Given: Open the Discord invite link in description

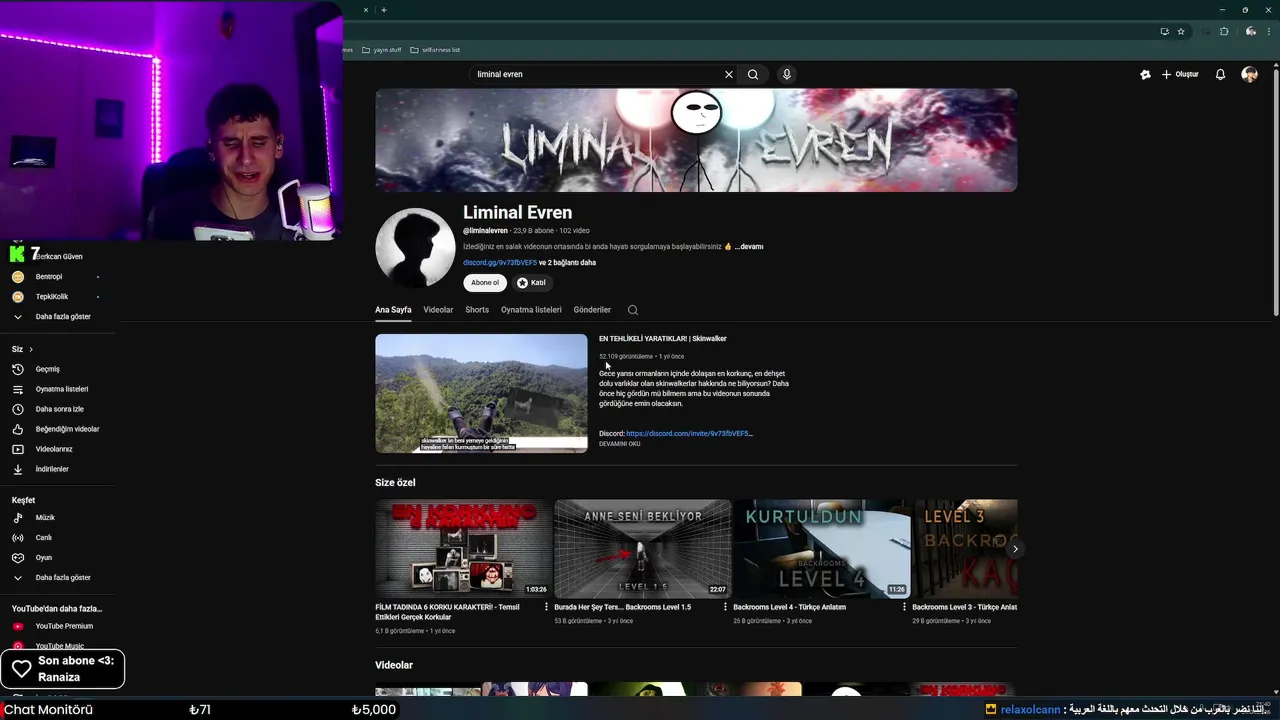Looking at the screenshot, I should coord(689,434).
